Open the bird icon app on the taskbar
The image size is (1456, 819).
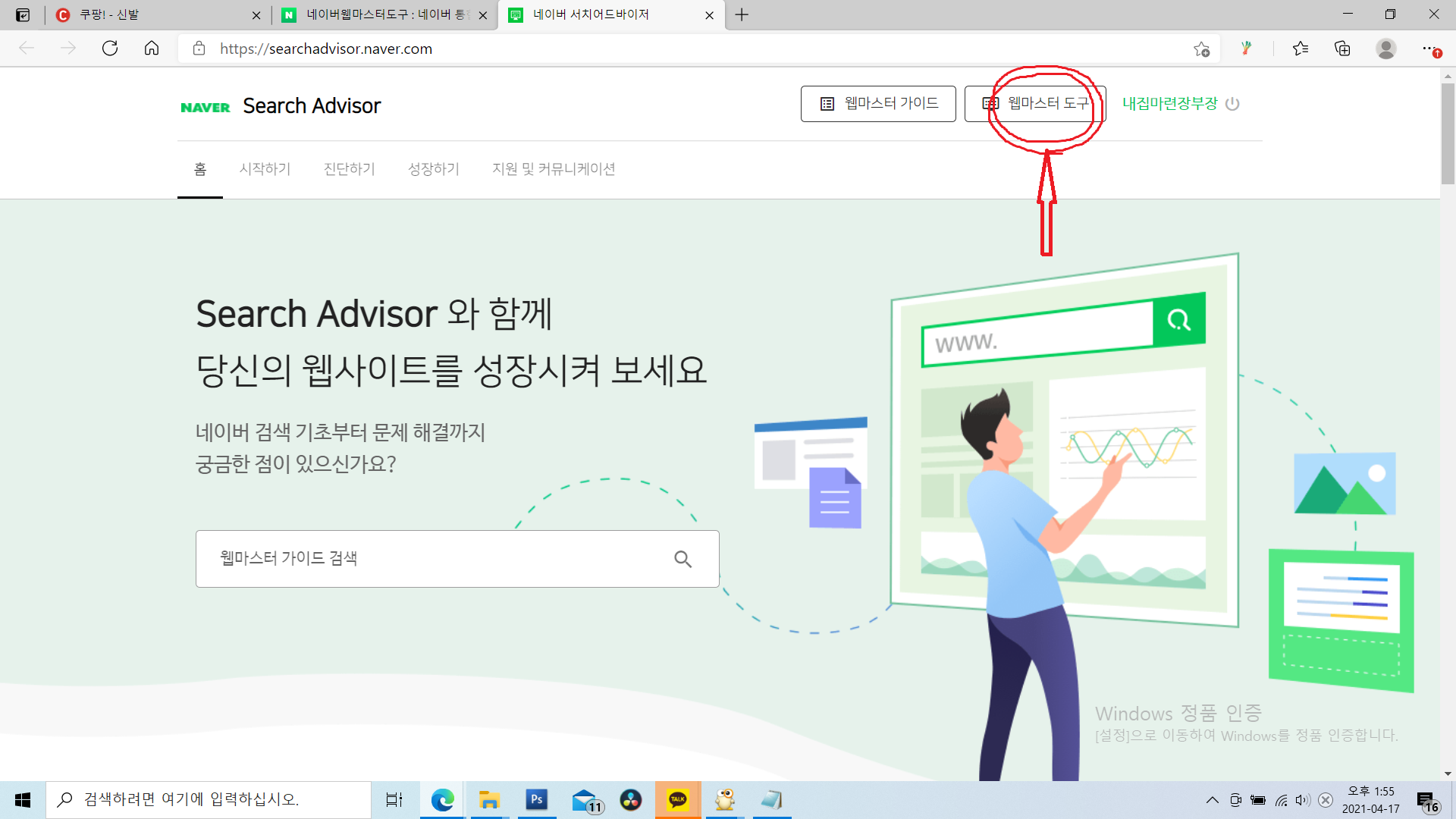tap(725, 800)
